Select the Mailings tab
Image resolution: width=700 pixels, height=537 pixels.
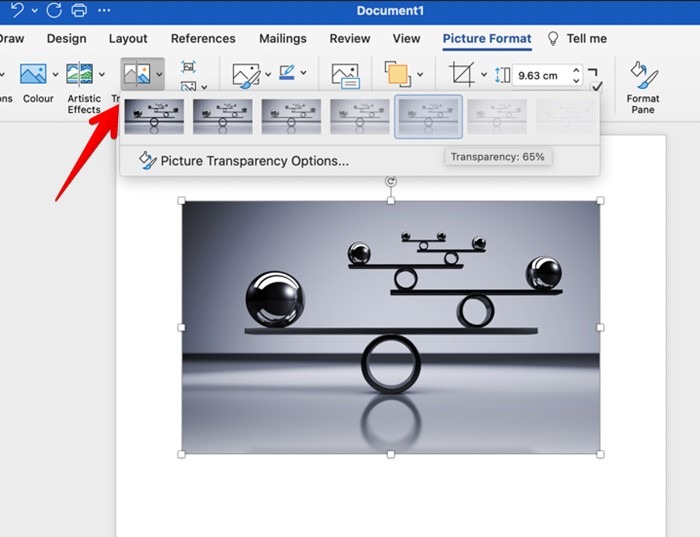pos(283,38)
